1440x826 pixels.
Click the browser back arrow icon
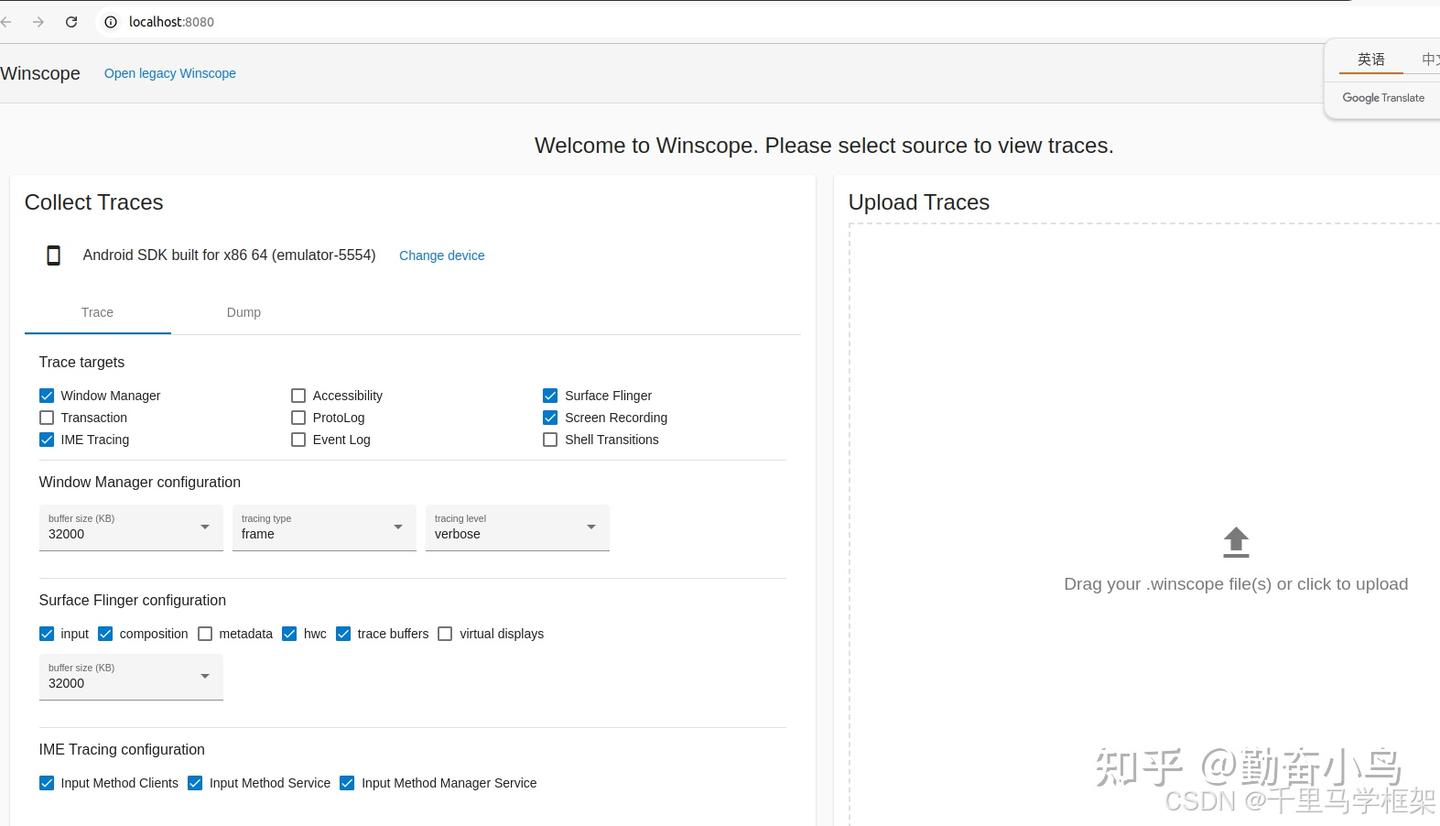6,22
